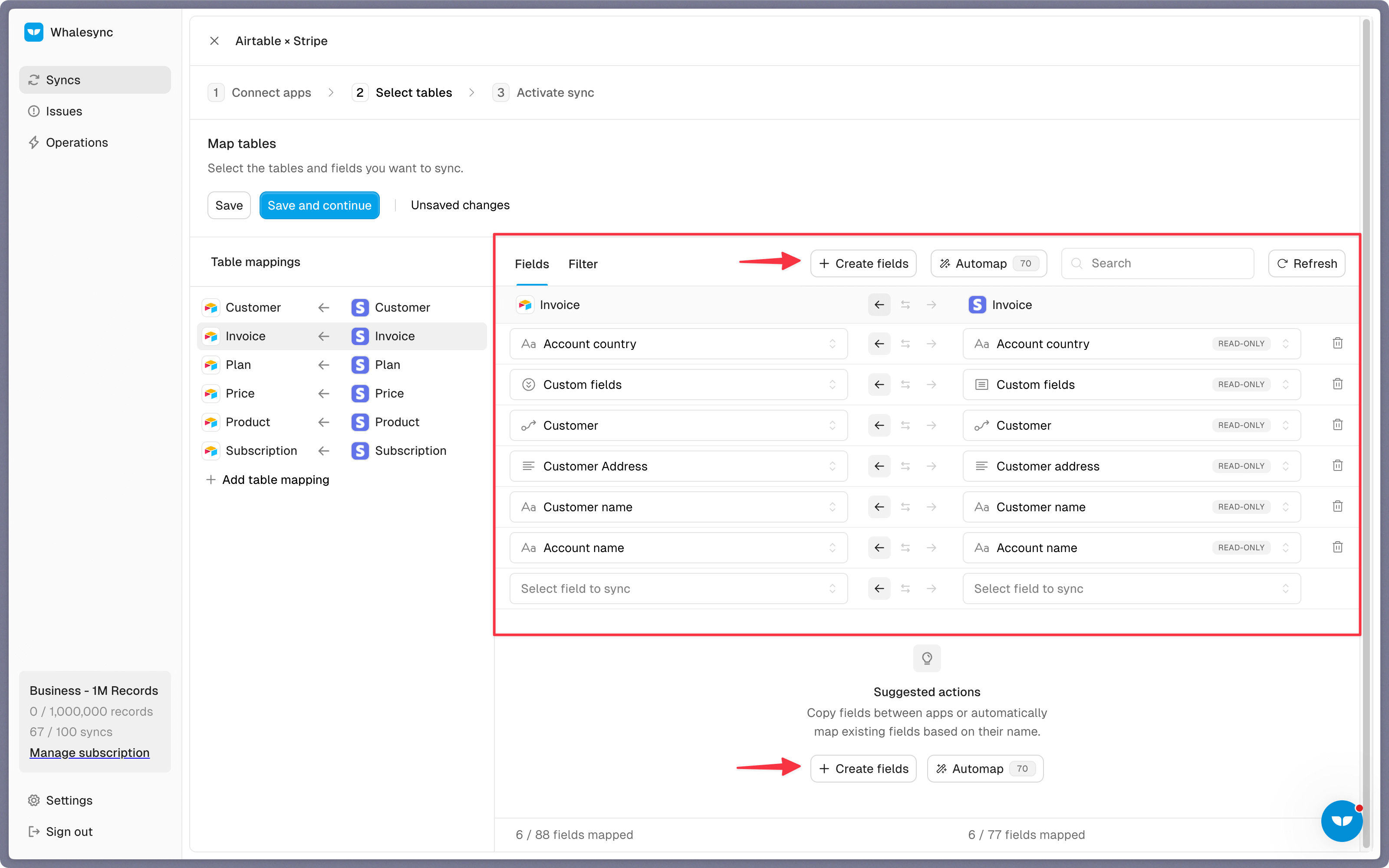Click the top Automap button
Image resolution: width=1389 pixels, height=868 pixels.
[988, 263]
